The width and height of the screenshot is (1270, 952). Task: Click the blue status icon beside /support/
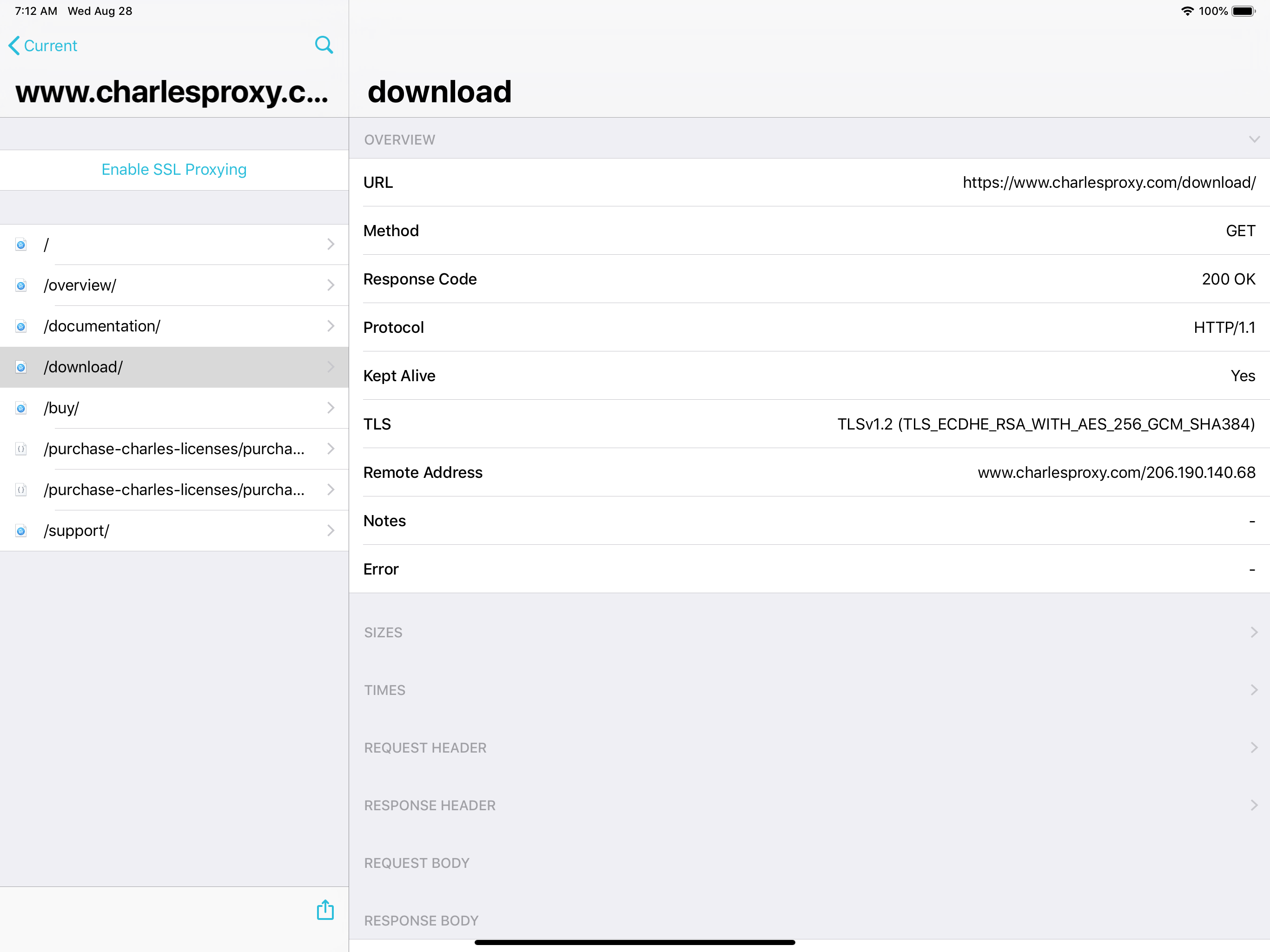(x=21, y=530)
